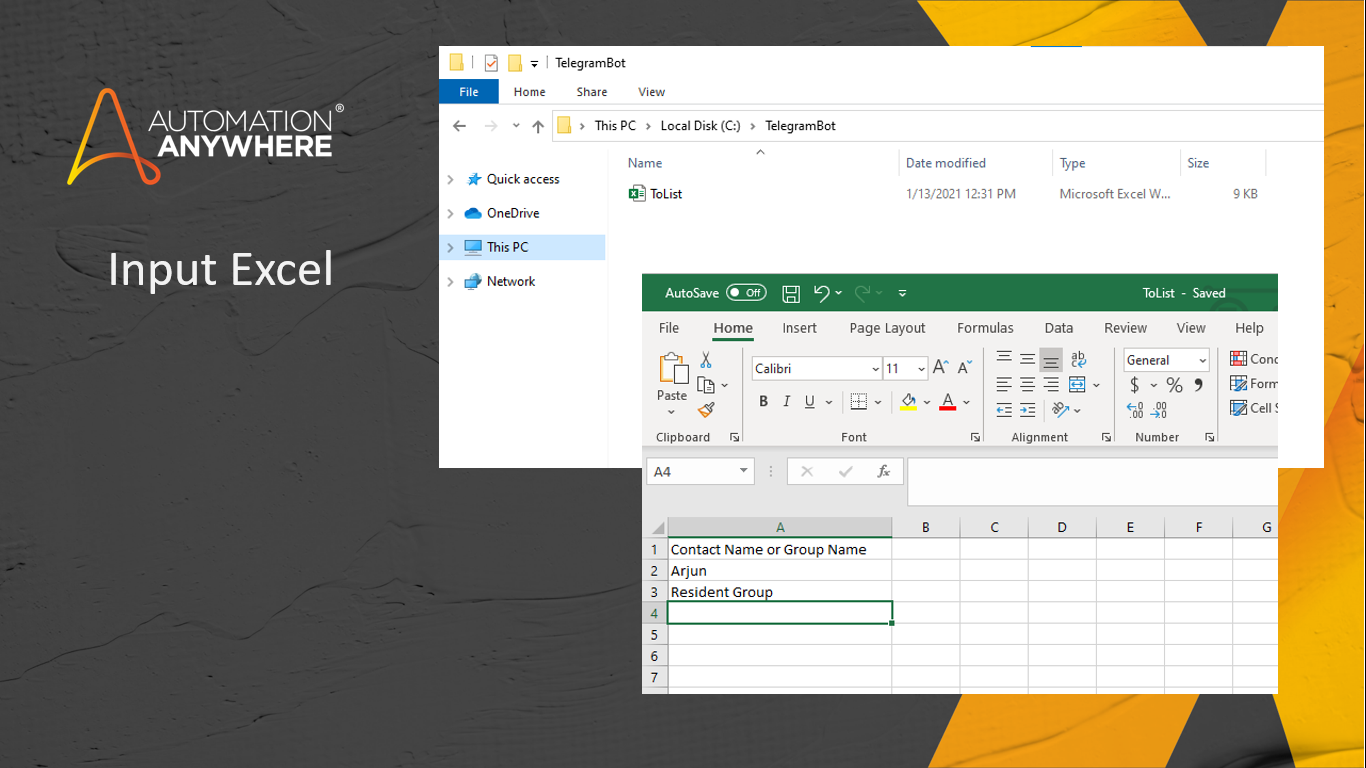Click Local Disk (C:) in address path

(x=700, y=126)
